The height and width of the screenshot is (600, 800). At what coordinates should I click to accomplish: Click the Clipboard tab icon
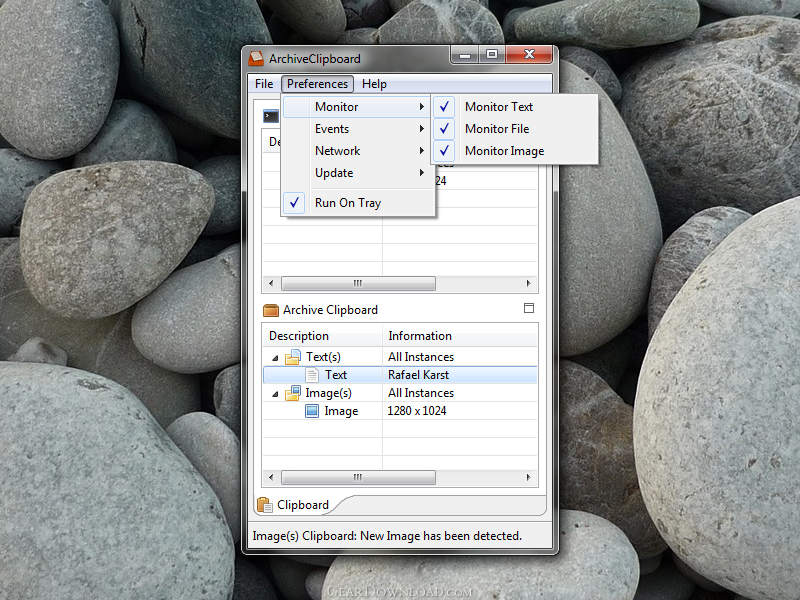(x=265, y=505)
